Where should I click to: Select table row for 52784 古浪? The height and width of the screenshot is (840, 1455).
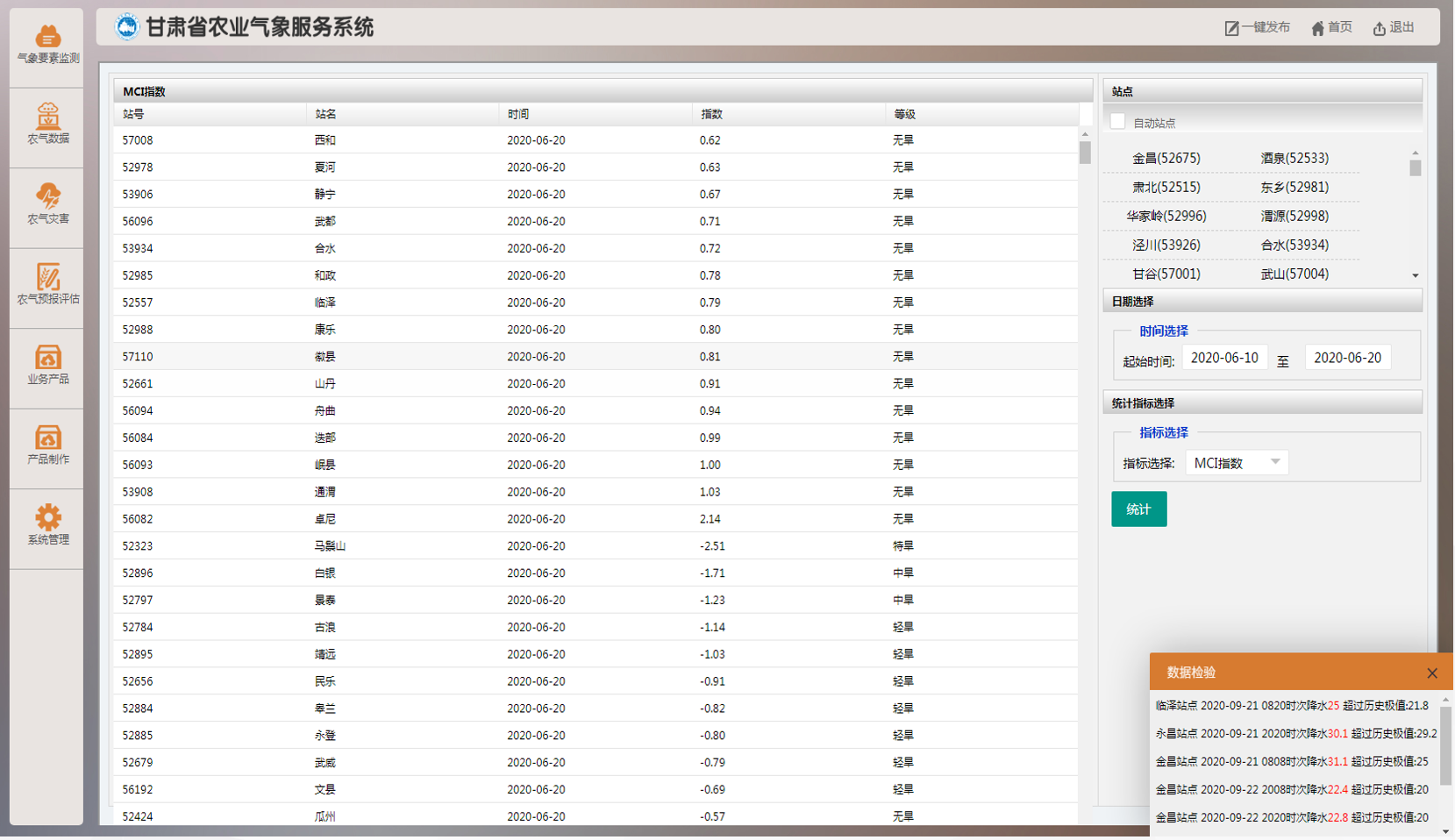(596, 628)
